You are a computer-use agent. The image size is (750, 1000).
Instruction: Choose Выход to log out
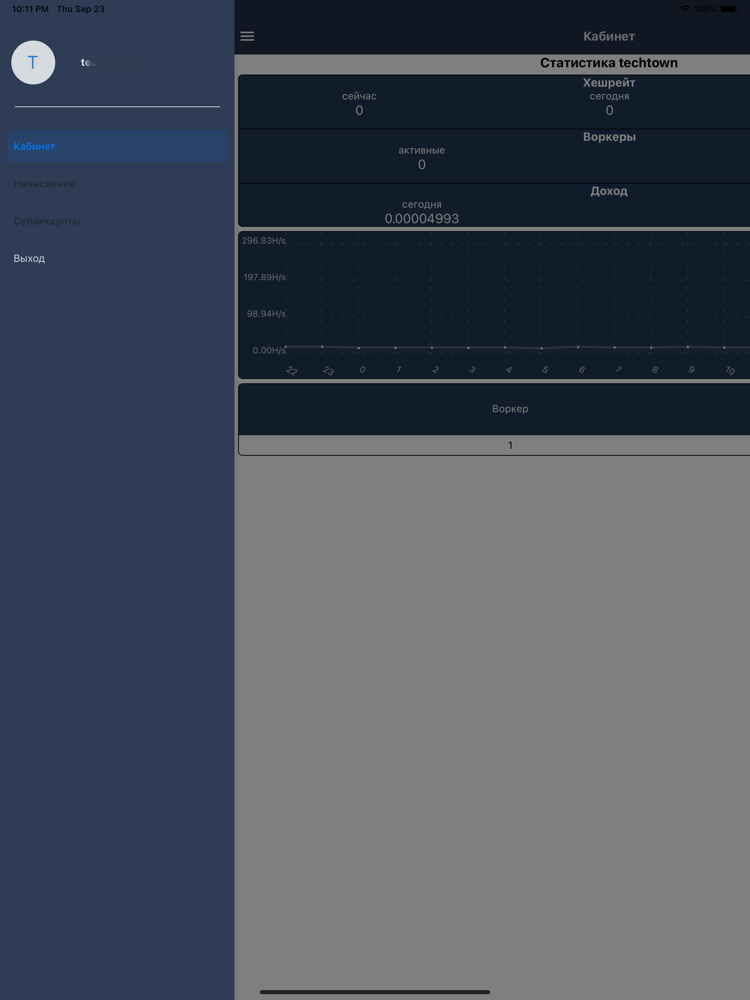pos(117,258)
